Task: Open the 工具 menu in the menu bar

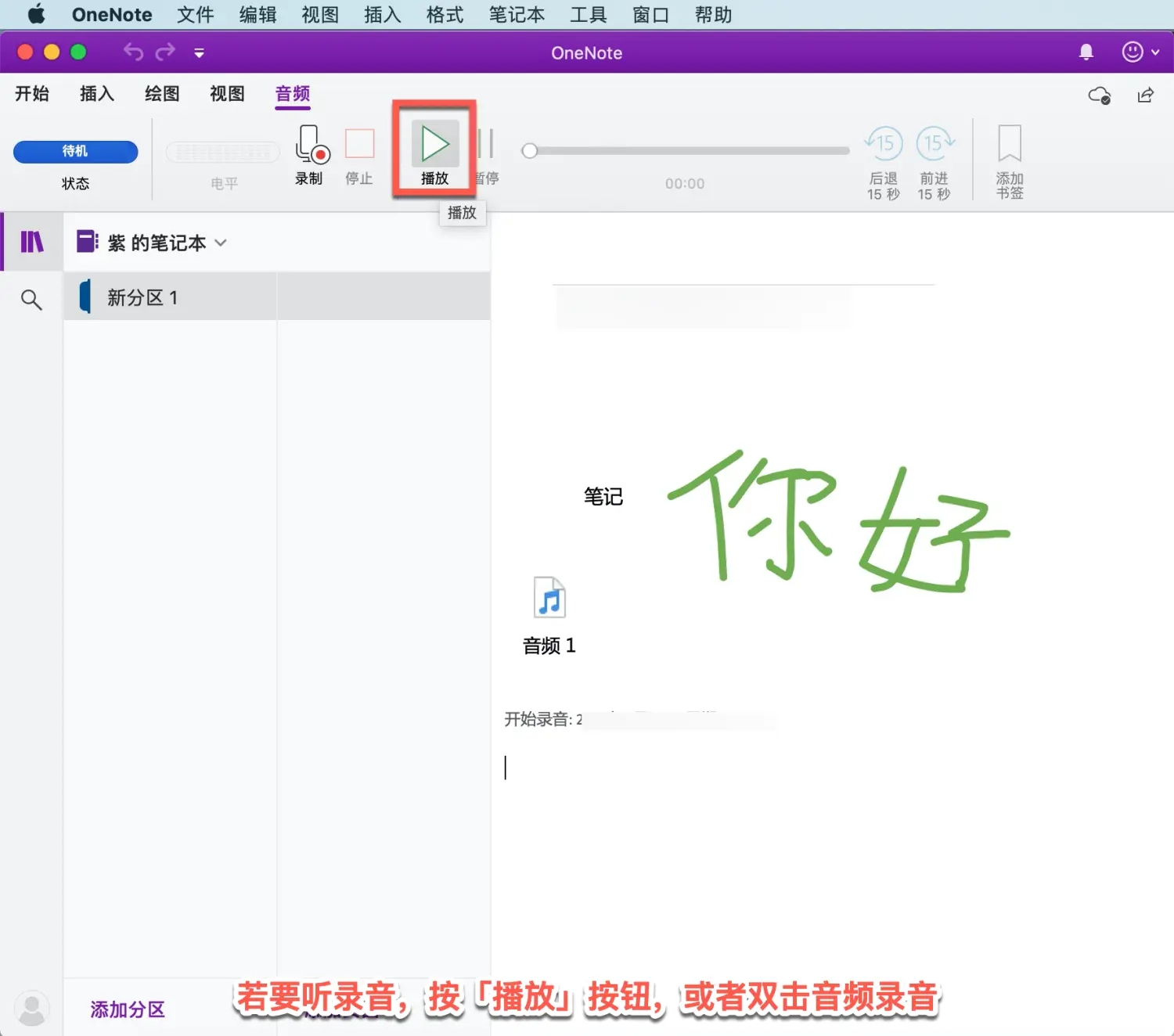Action: coord(589,14)
